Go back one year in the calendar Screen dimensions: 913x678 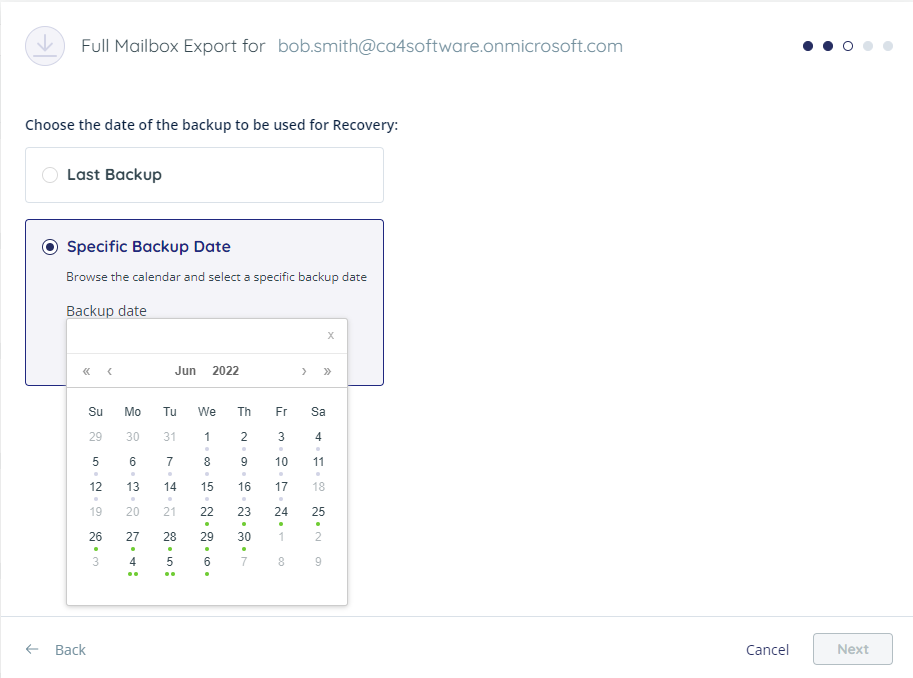click(x=86, y=371)
